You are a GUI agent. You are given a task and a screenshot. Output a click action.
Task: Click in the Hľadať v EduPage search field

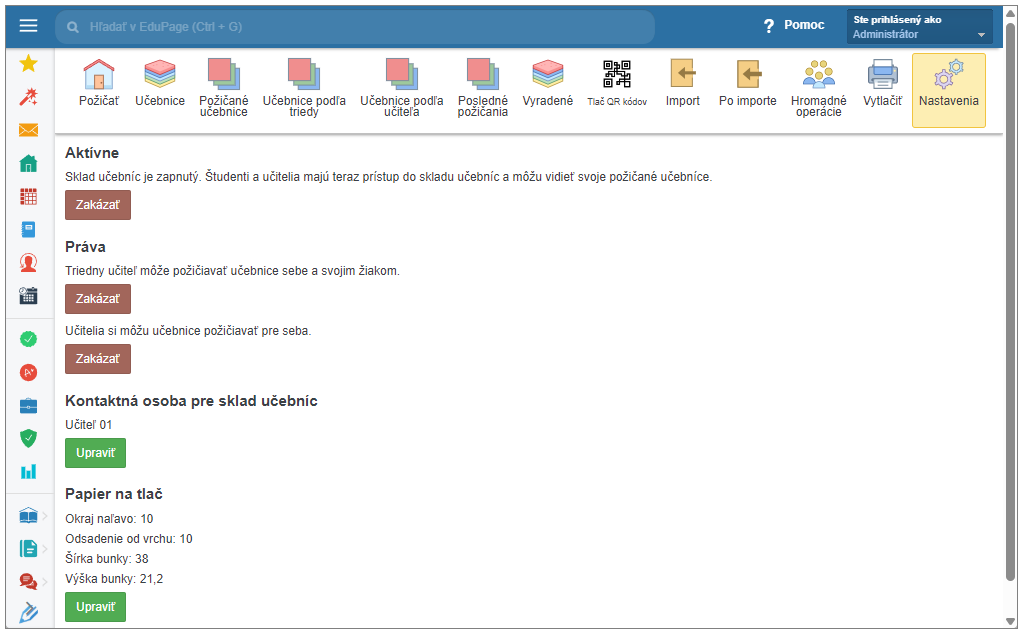coord(360,27)
